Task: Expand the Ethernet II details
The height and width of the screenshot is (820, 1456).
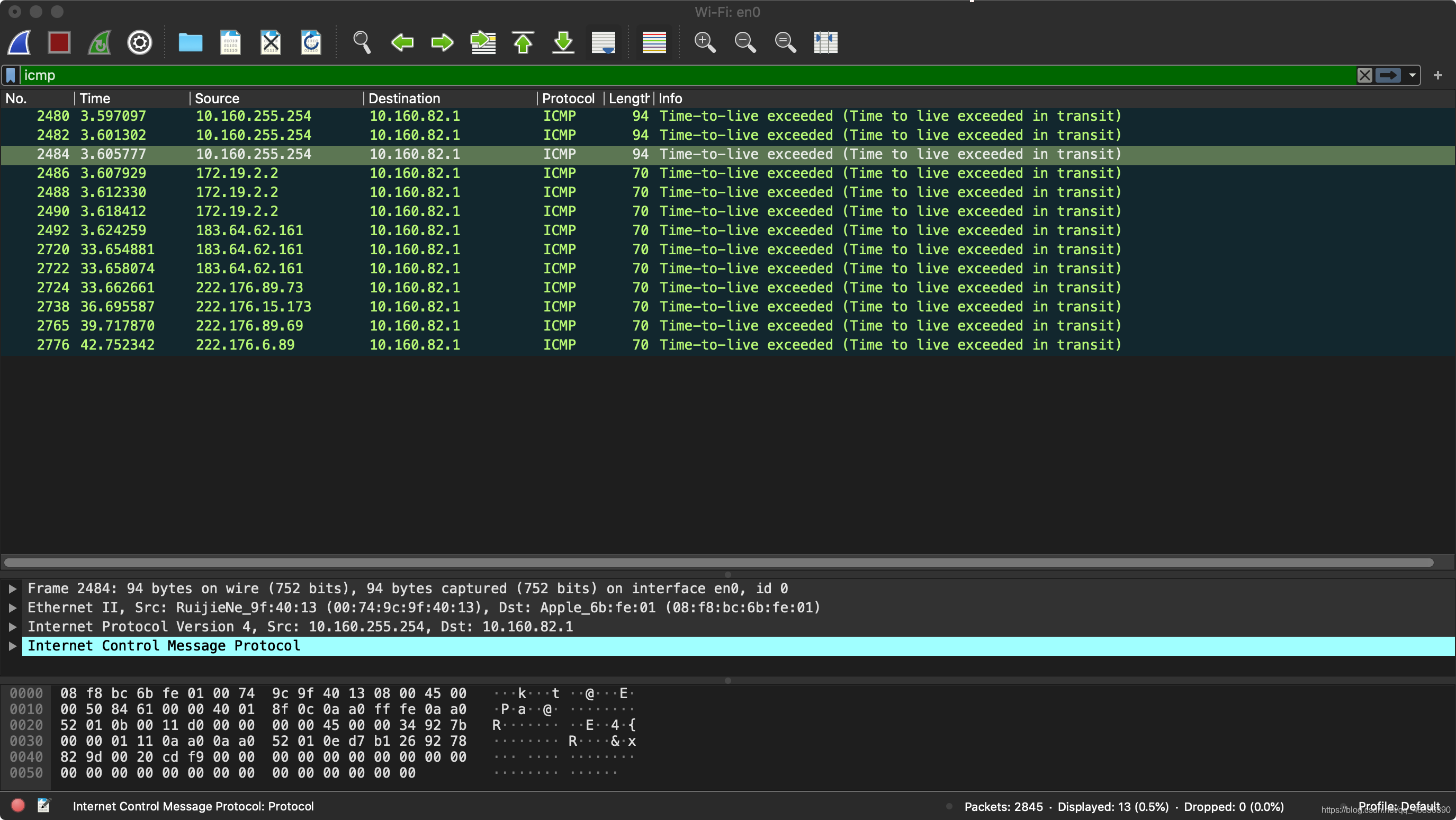Action: coord(12,608)
